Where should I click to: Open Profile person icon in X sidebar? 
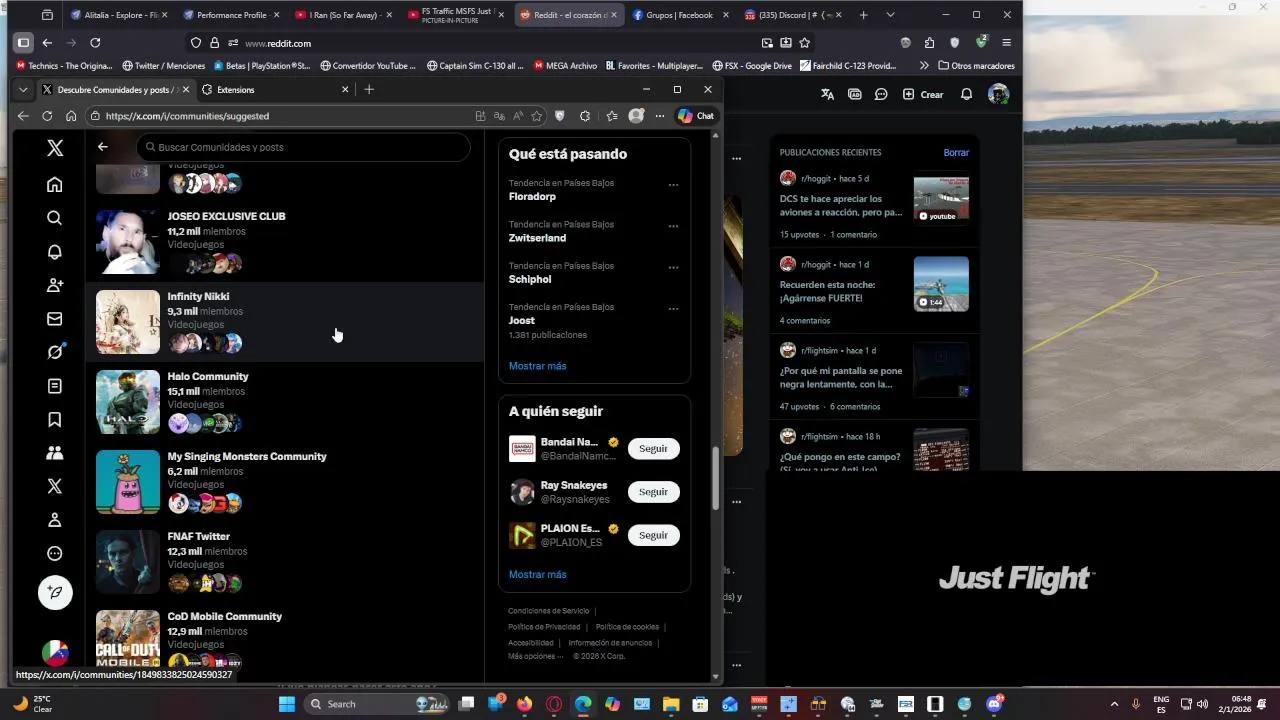(55, 520)
